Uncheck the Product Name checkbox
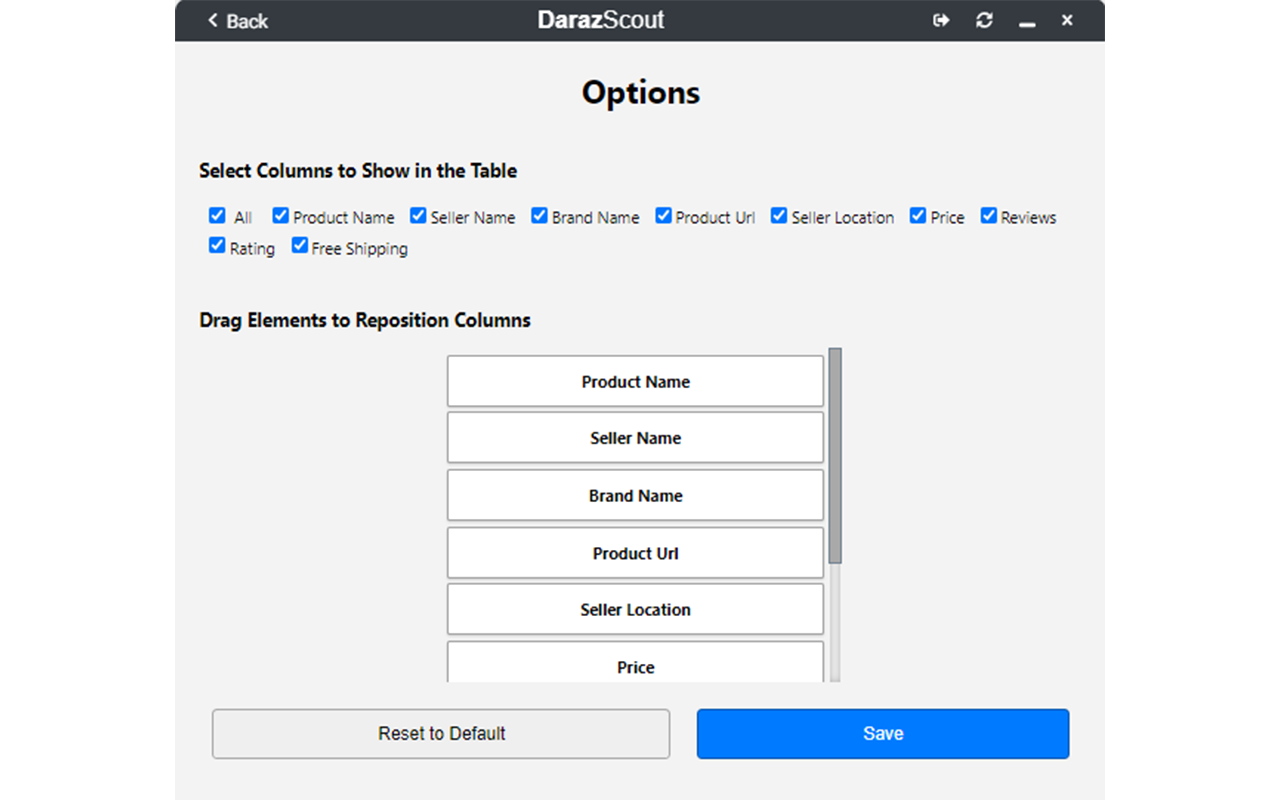The image size is (1280, 800). tap(281, 216)
